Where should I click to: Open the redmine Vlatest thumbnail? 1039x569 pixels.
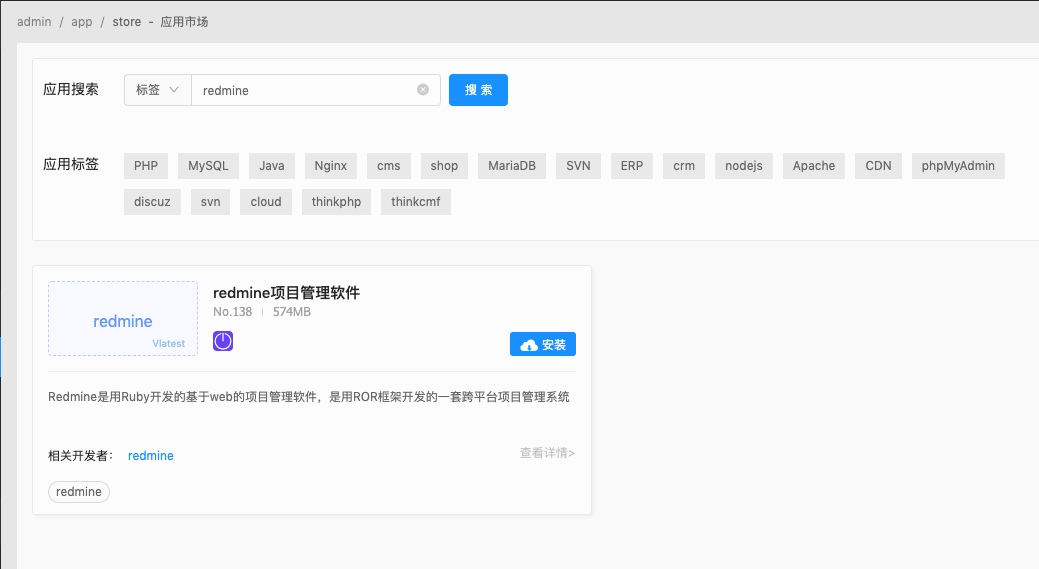tap(123, 319)
